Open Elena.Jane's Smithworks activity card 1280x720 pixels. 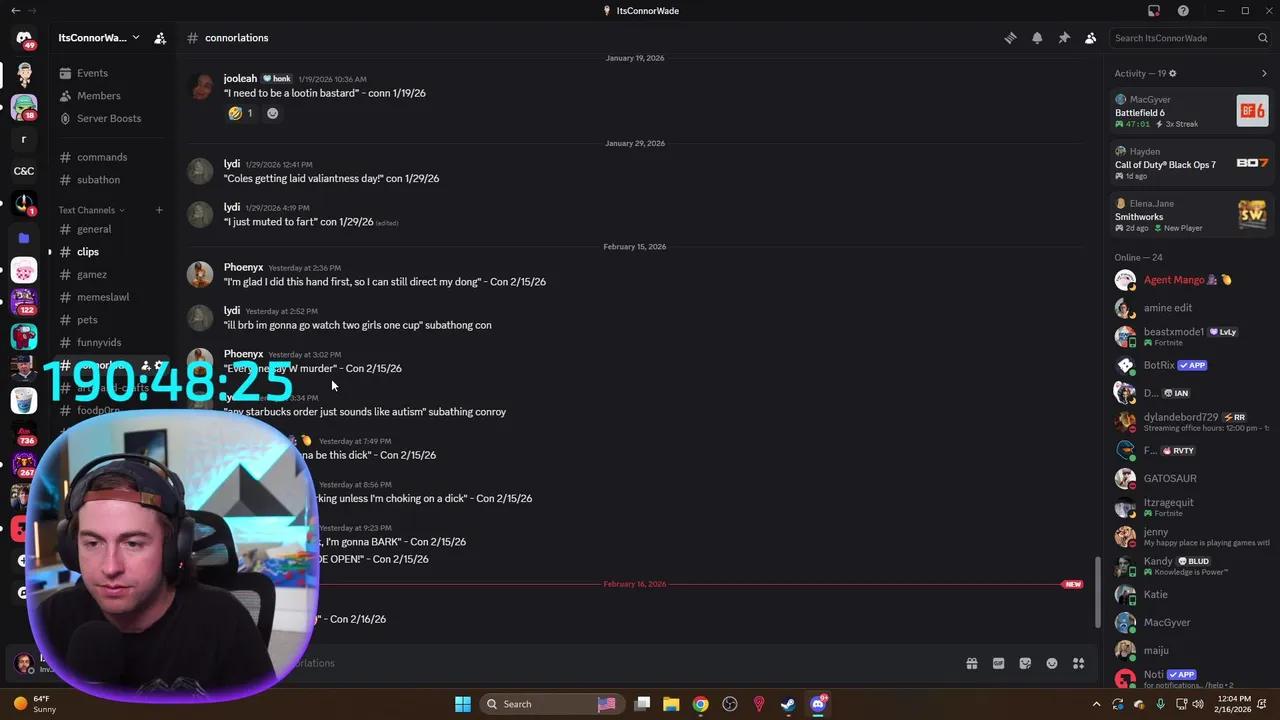(x=1191, y=215)
